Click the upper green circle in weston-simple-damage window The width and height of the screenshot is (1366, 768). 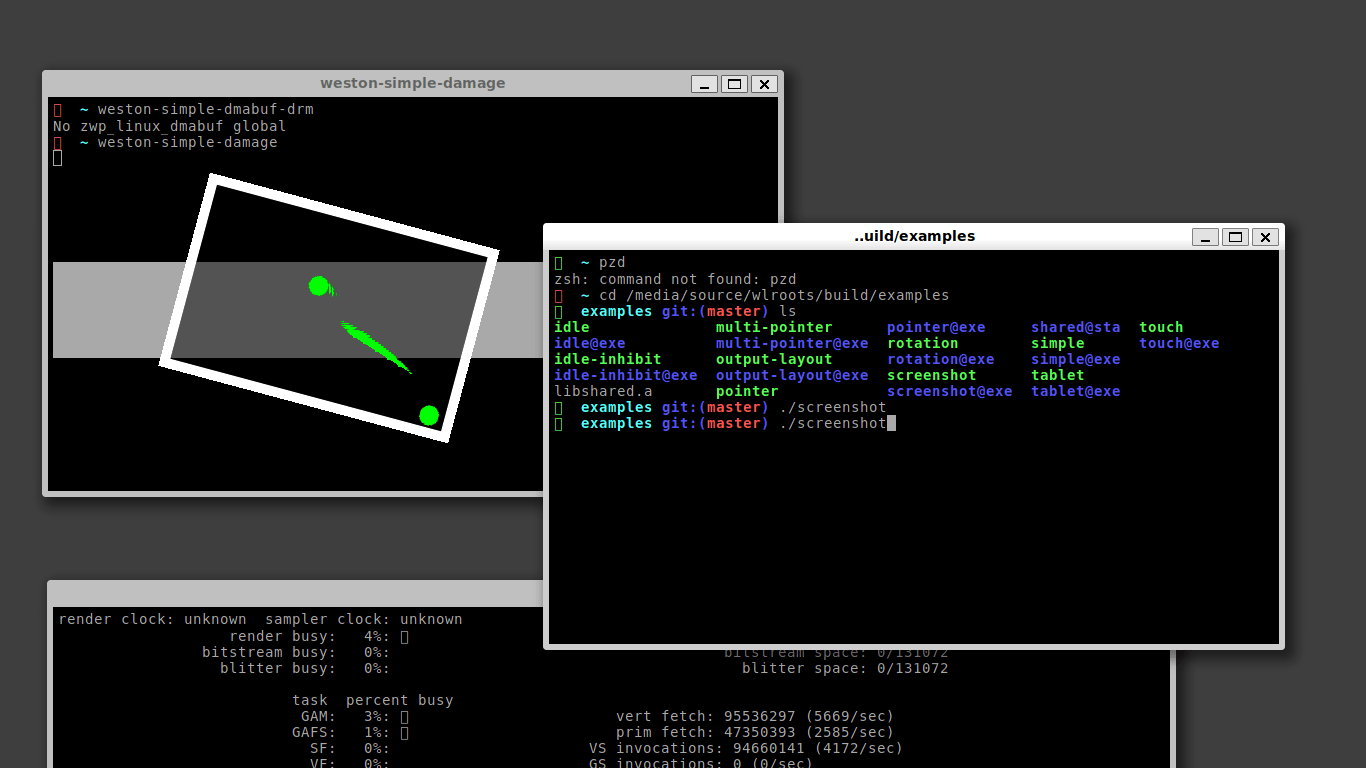pyautogui.click(x=320, y=286)
